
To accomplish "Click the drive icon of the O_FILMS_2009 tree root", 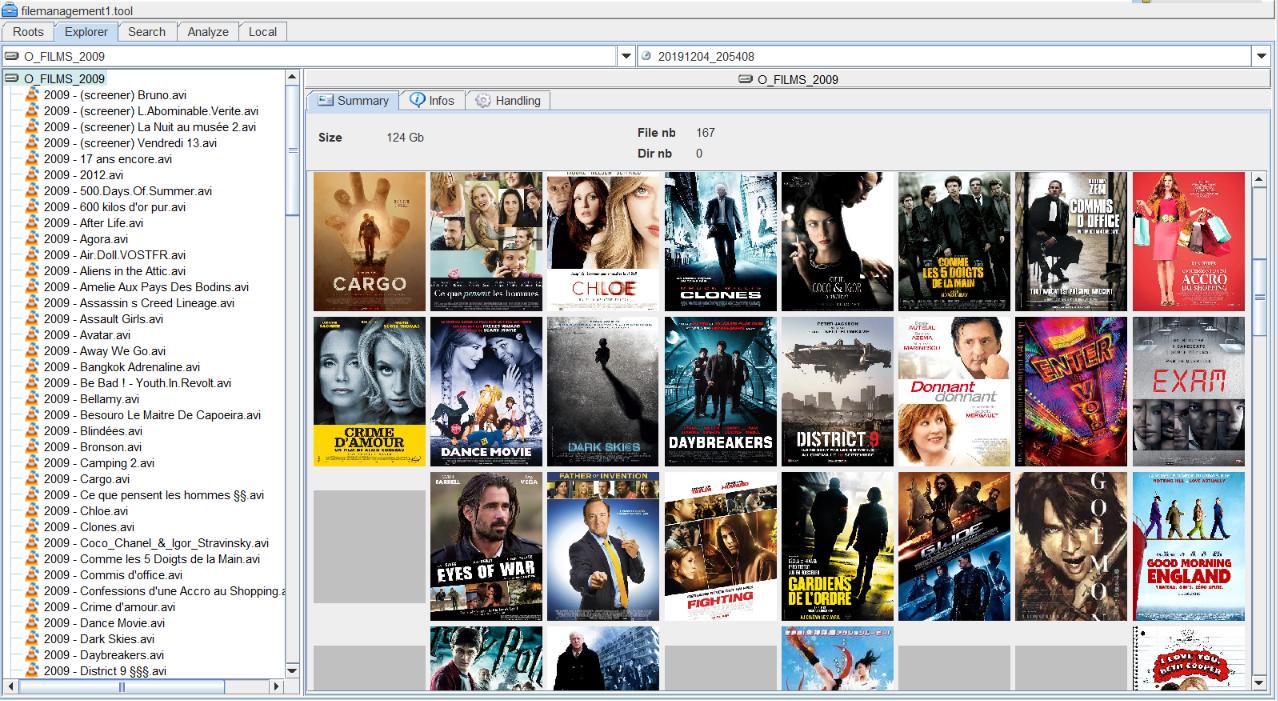I will click(13, 78).
